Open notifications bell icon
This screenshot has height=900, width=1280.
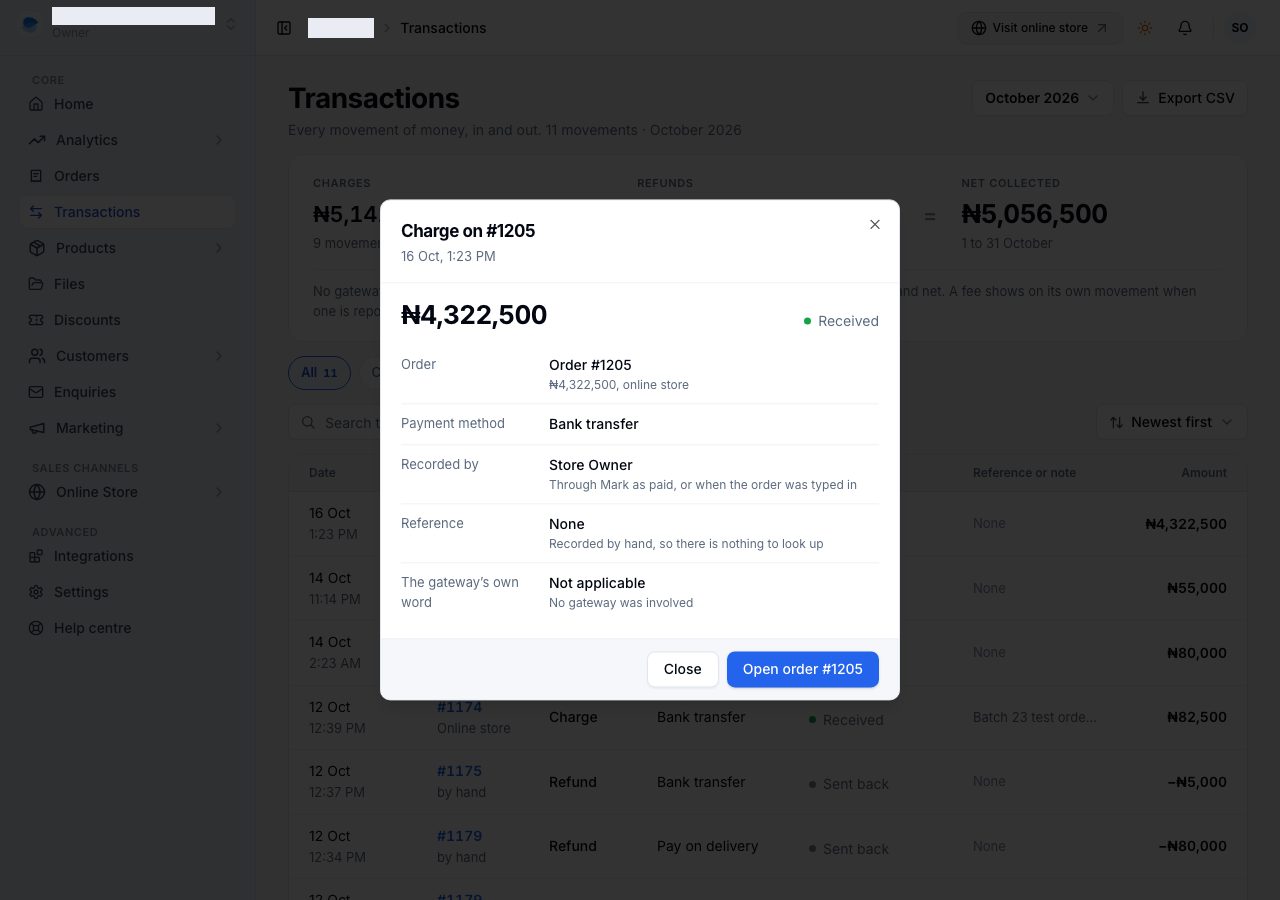(x=1185, y=28)
